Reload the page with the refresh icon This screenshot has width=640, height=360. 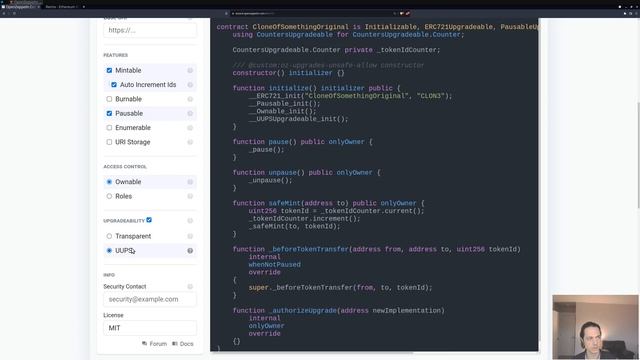[14, 13]
